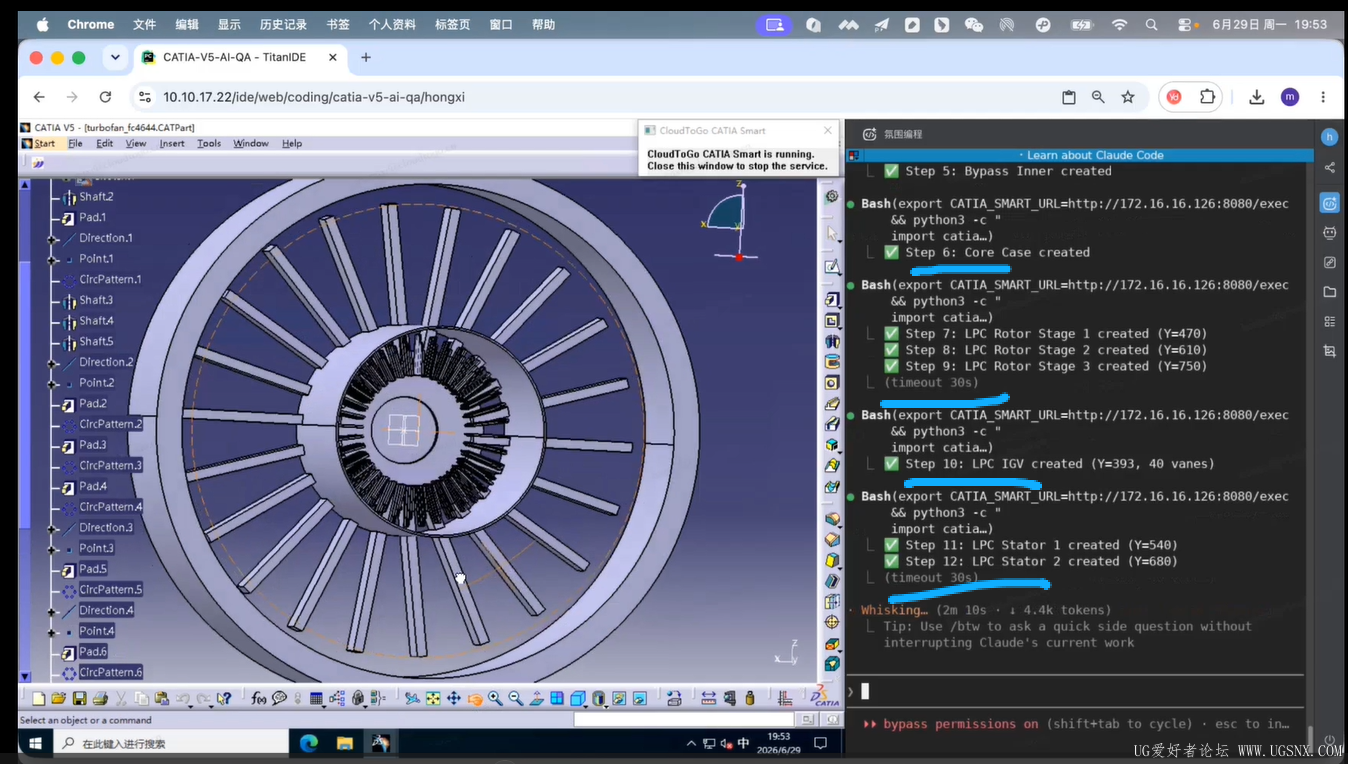
Task: Open the Chrome tab search dropdown arrow
Action: (x=115, y=58)
